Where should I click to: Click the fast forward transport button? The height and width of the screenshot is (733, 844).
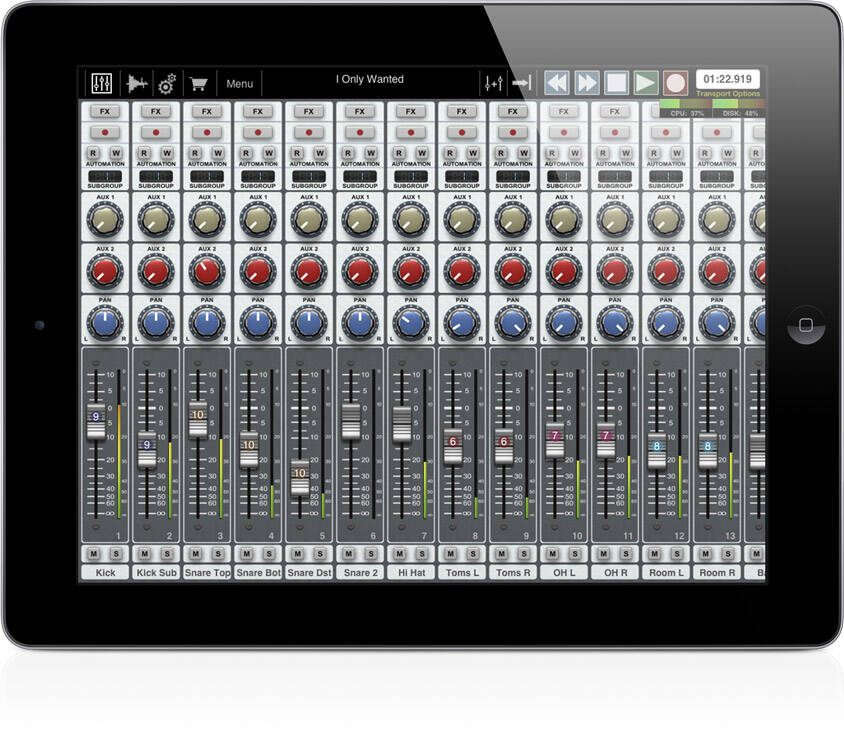pos(587,83)
